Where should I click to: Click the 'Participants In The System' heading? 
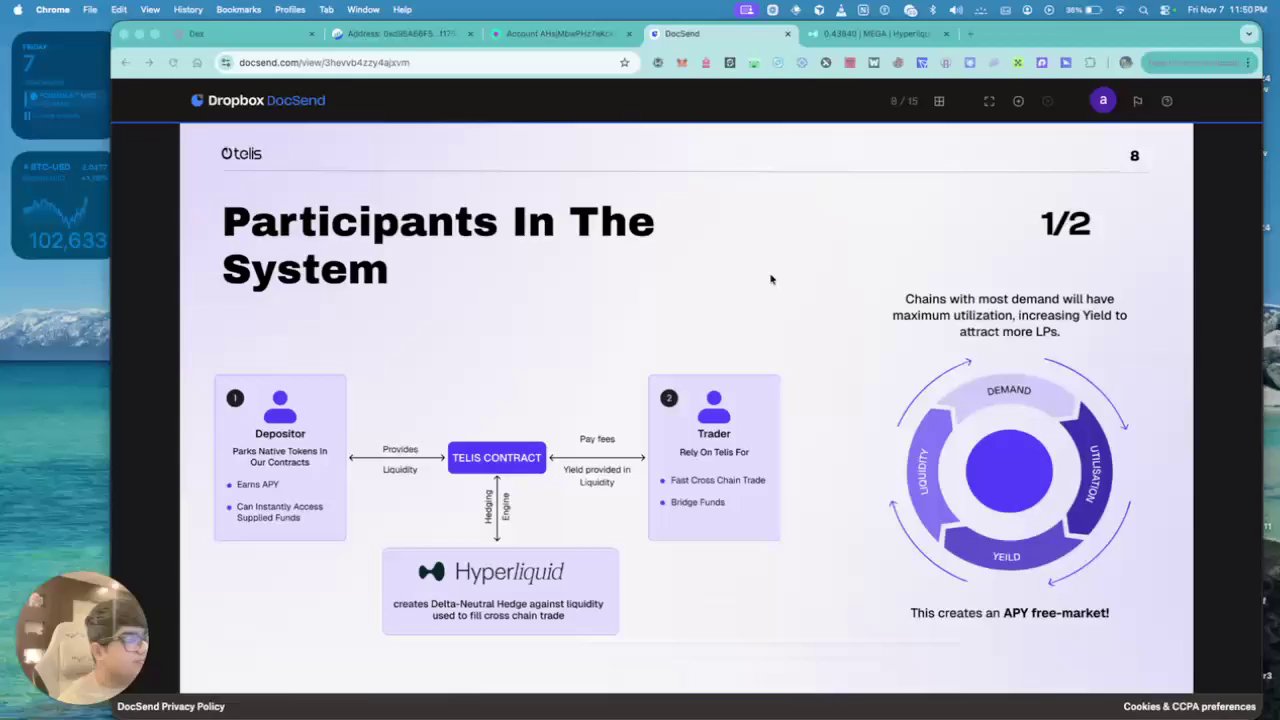(x=438, y=245)
